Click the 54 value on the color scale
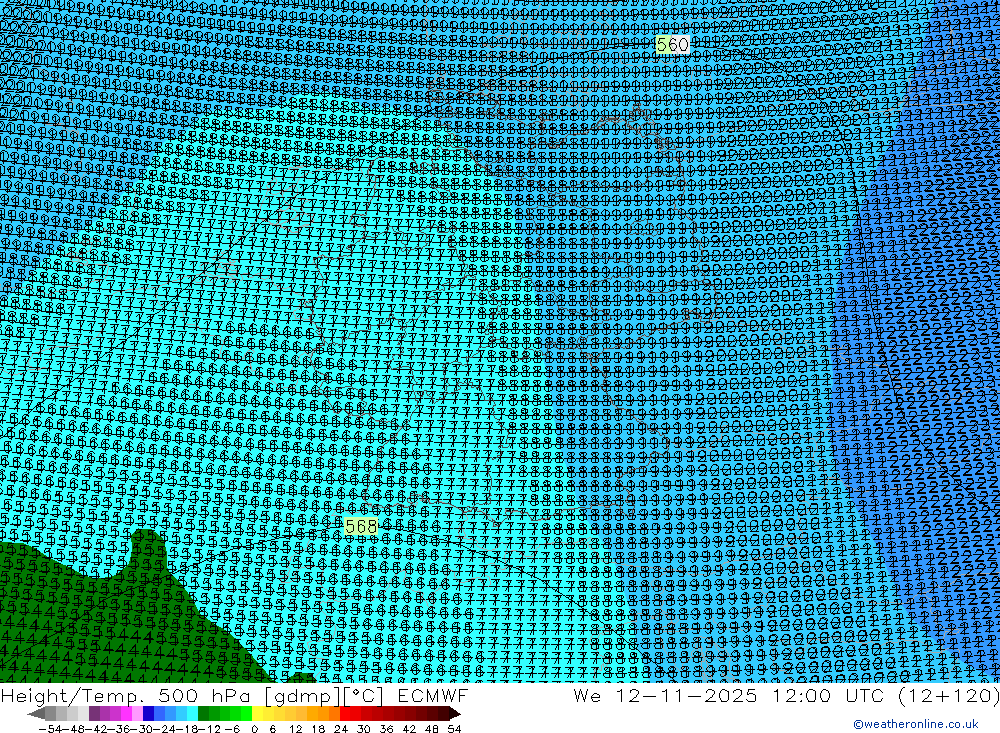The image size is (1000, 733). click(454, 729)
